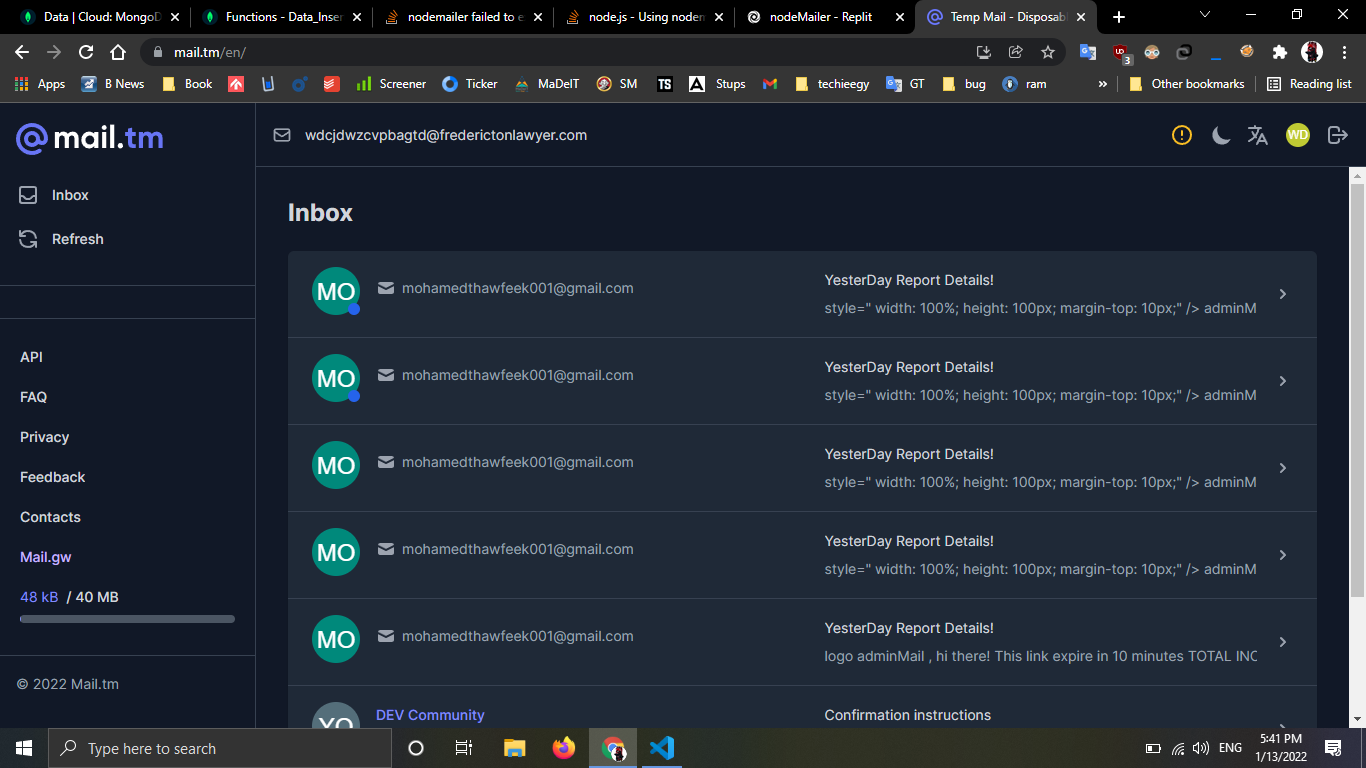Expand the second email using its chevron
Viewport: 1366px width, 768px height.
tap(1283, 381)
